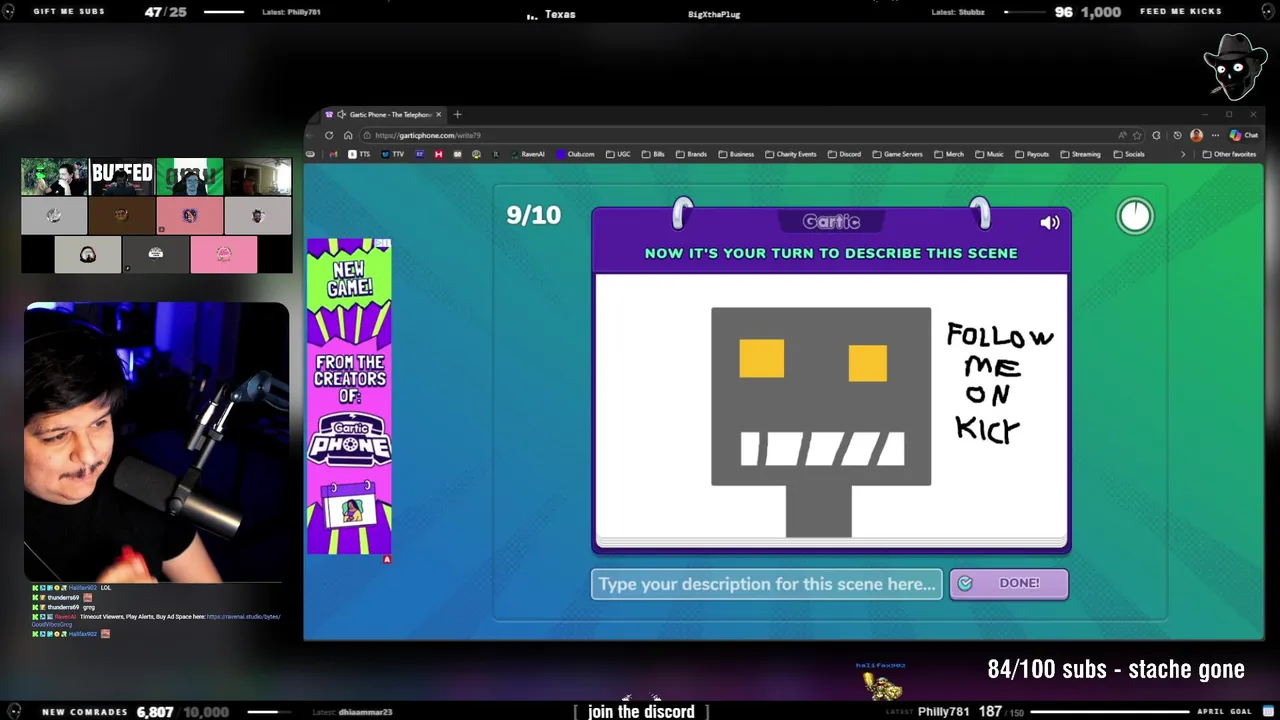The width and height of the screenshot is (1280, 720).
Task: Open the browser home page icon
Action: click(347, 135)
